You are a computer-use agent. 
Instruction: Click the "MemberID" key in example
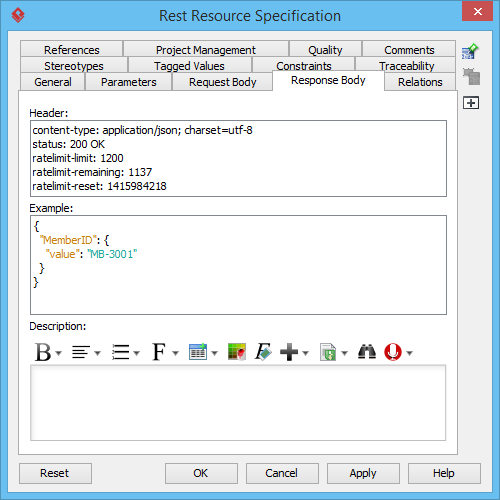(x=68, y=240)
